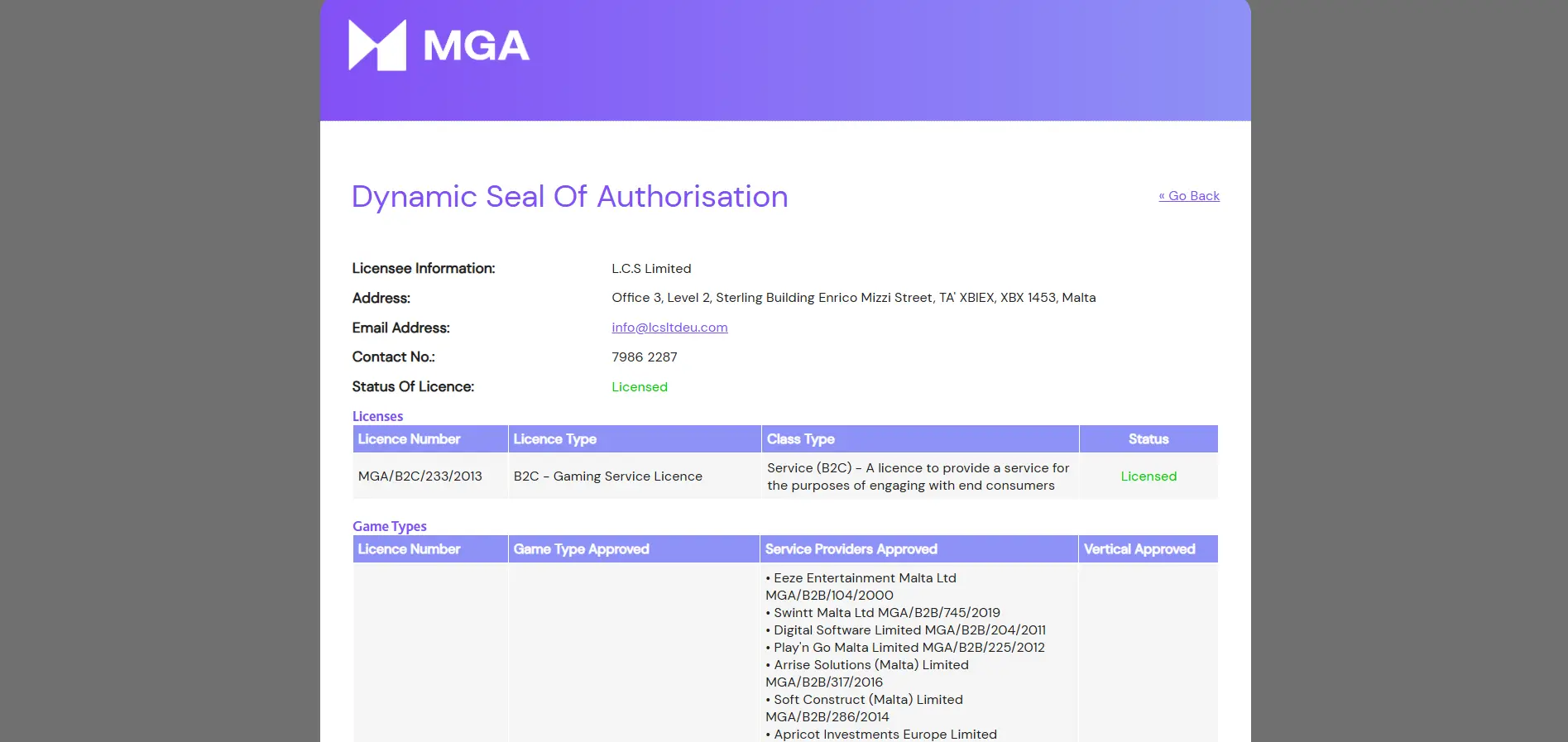
Task: Click the Game Type Approved column header
Action: [x=581, y=549]
